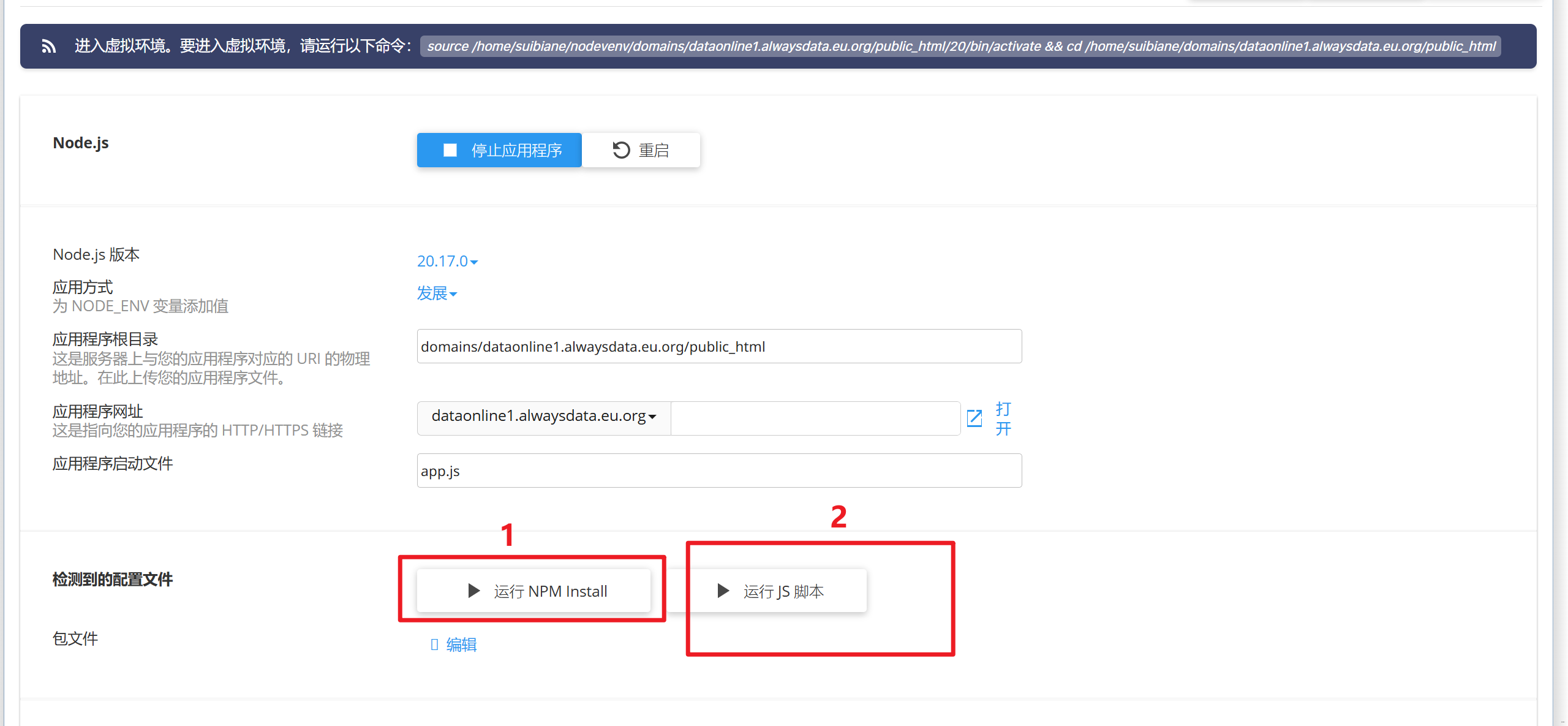Click the stop square icon
This screenshot has width=1568, height=726.
pyautogui.click(x=450, y=150)
